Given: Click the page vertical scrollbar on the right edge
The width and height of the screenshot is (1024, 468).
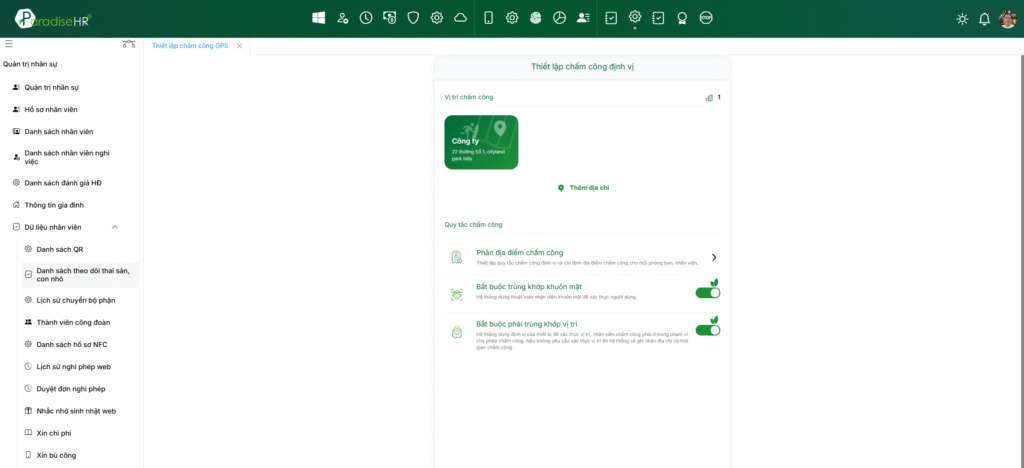Looking at the screenshot, I should 1021,261.
